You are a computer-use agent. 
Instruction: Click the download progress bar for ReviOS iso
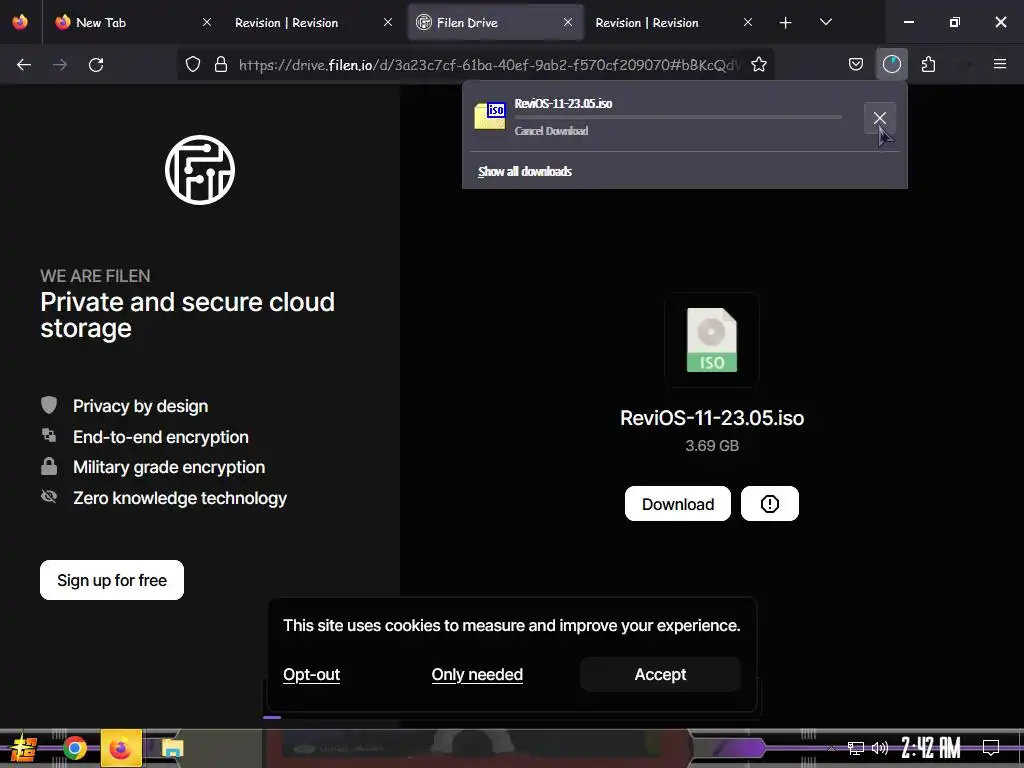(x=678, y=118)
